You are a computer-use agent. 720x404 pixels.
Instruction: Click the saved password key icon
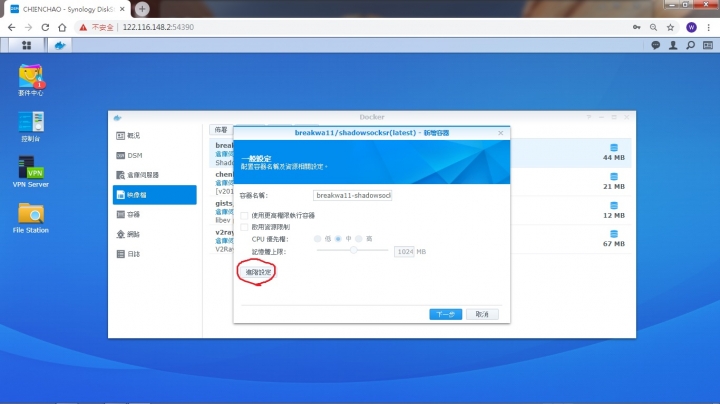pos(636,27)
